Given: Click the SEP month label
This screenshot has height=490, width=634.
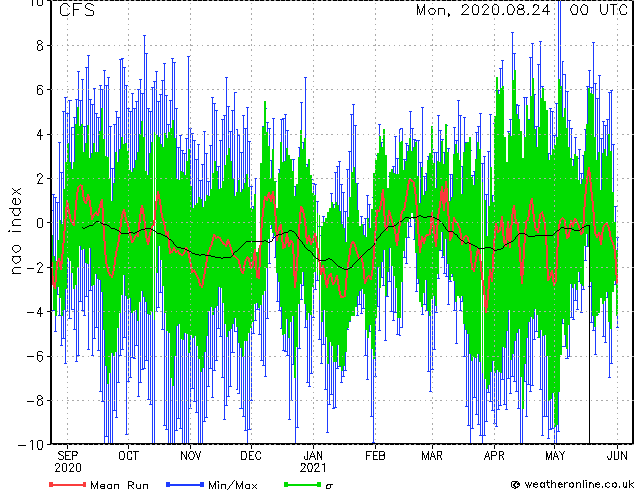Looking at the screenshot, I should pos(68,456).
